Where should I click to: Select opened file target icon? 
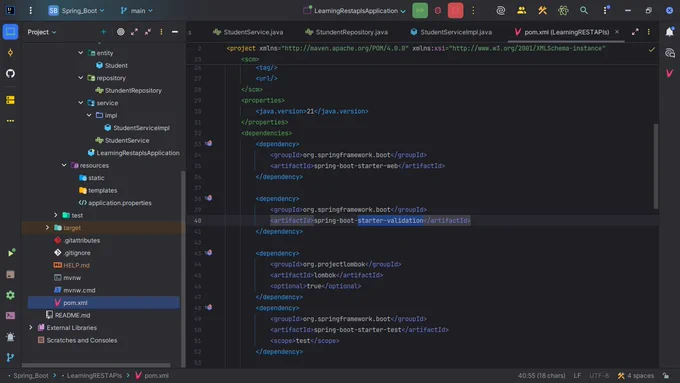tap(121, 32)
